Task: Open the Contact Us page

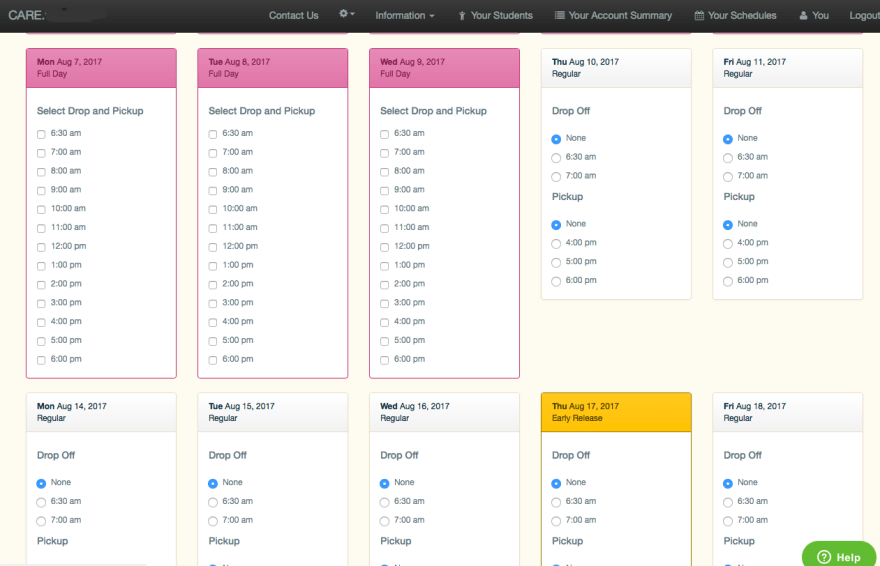Action: (x=293, y=16)
